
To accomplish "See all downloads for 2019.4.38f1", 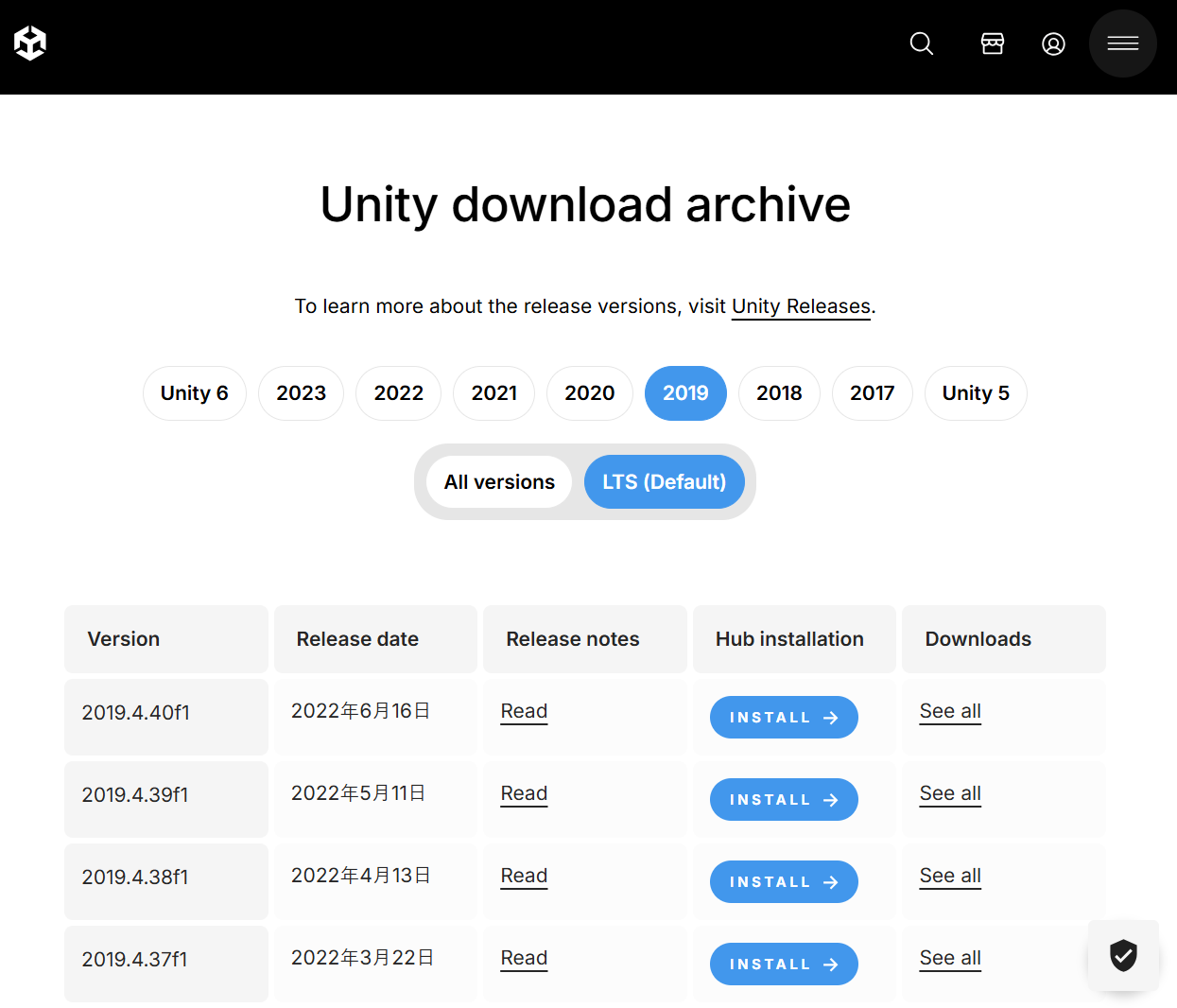I will (x=950, y=876).
